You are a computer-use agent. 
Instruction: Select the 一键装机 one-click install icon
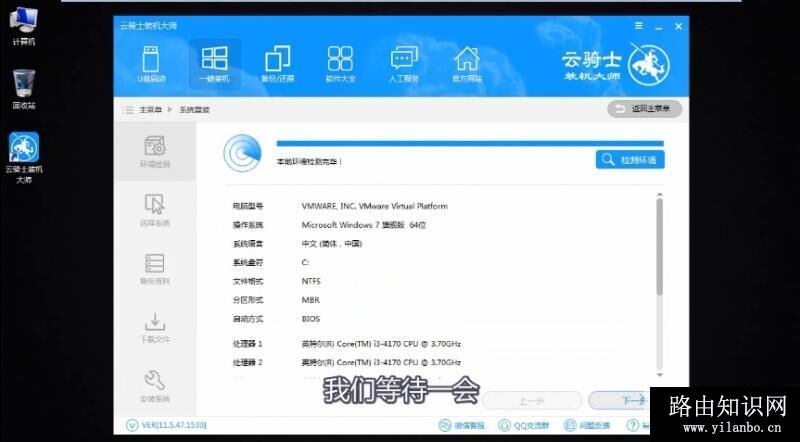214,64
